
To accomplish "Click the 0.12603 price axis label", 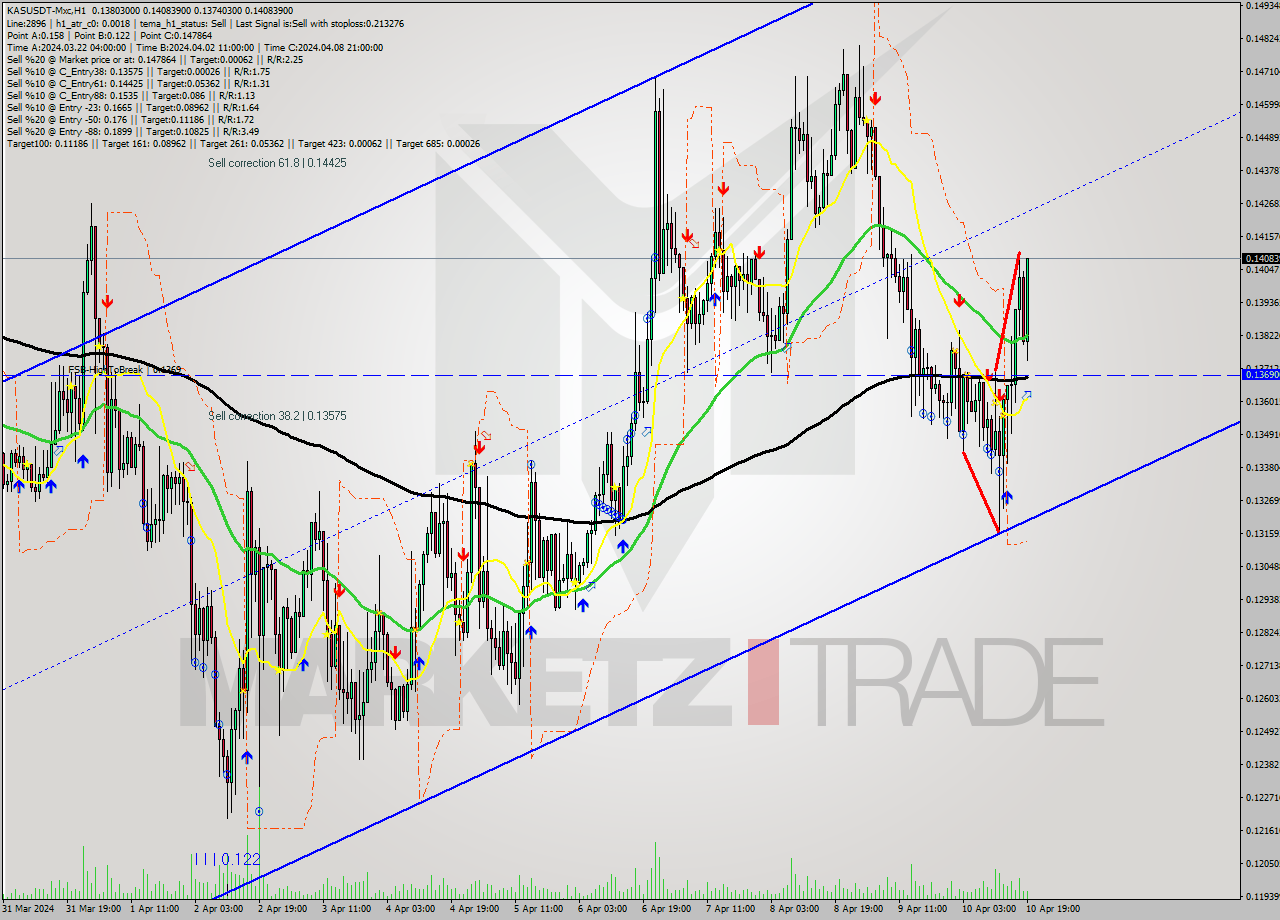I will tap(1261, 698).
